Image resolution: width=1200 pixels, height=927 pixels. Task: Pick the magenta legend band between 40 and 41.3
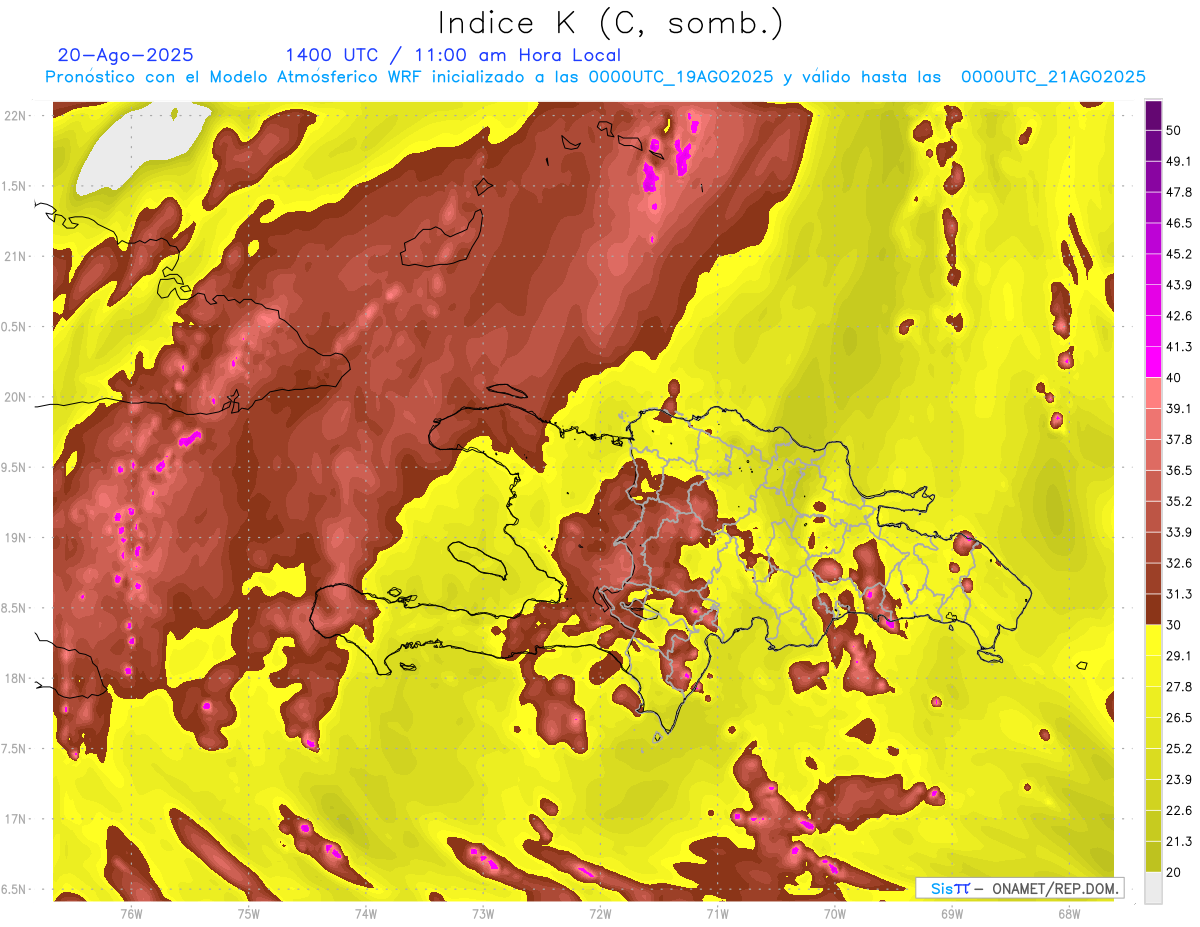click(x=1153, y=362)
